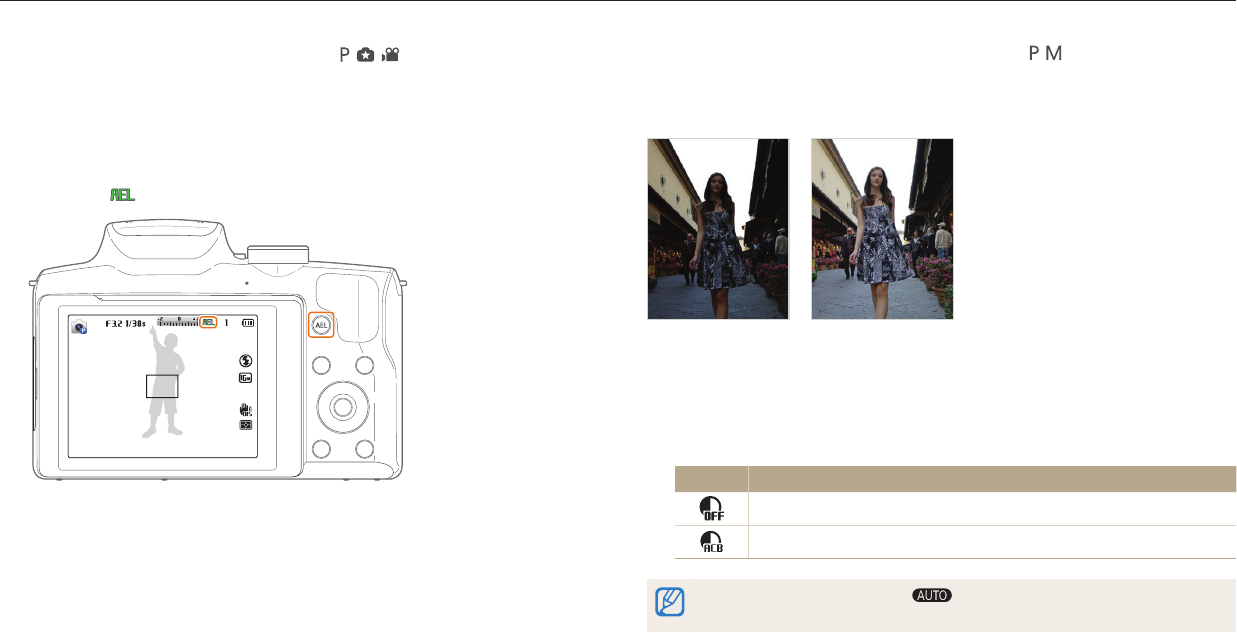Click the flash-off icon on camera screen
Image resolution: width=1237 pixels, height=633 pixels.
click(246, 361)
